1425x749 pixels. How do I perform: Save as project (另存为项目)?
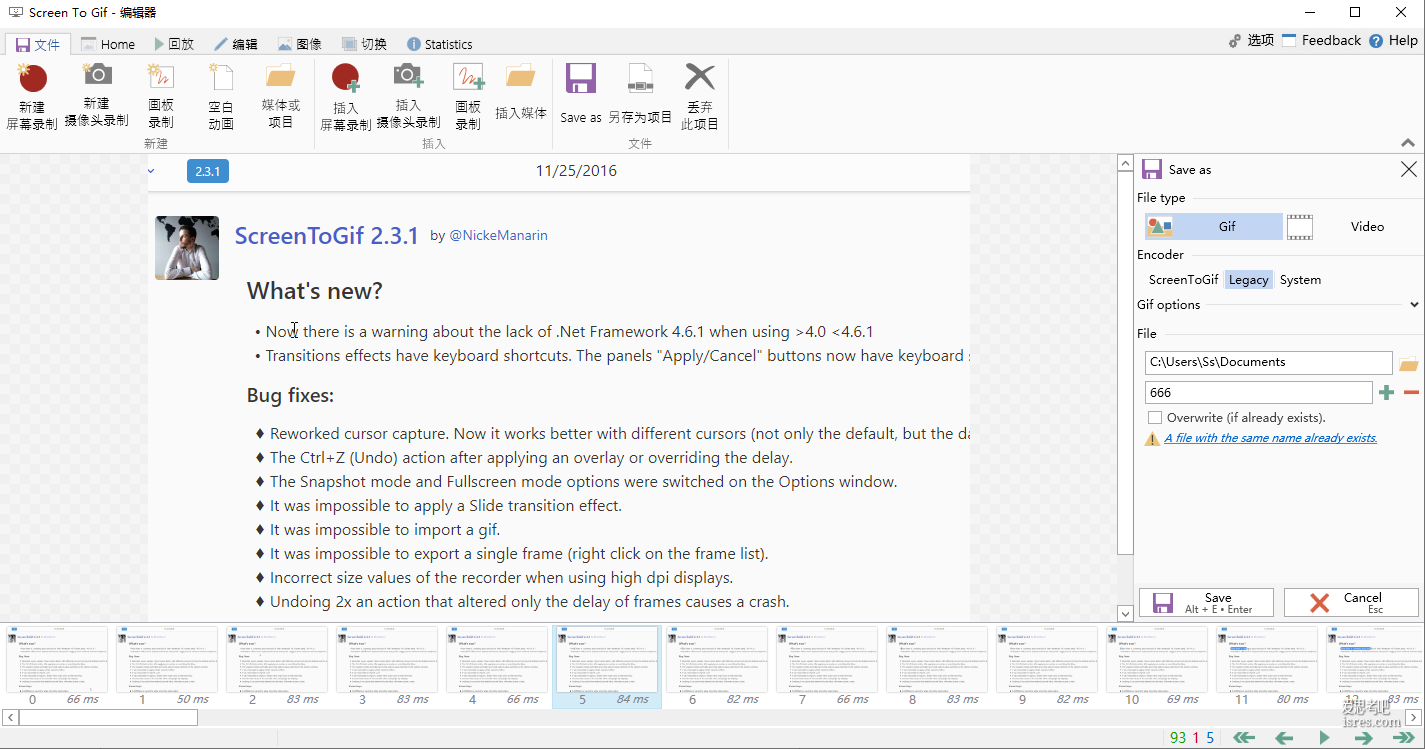coord(640,94)
